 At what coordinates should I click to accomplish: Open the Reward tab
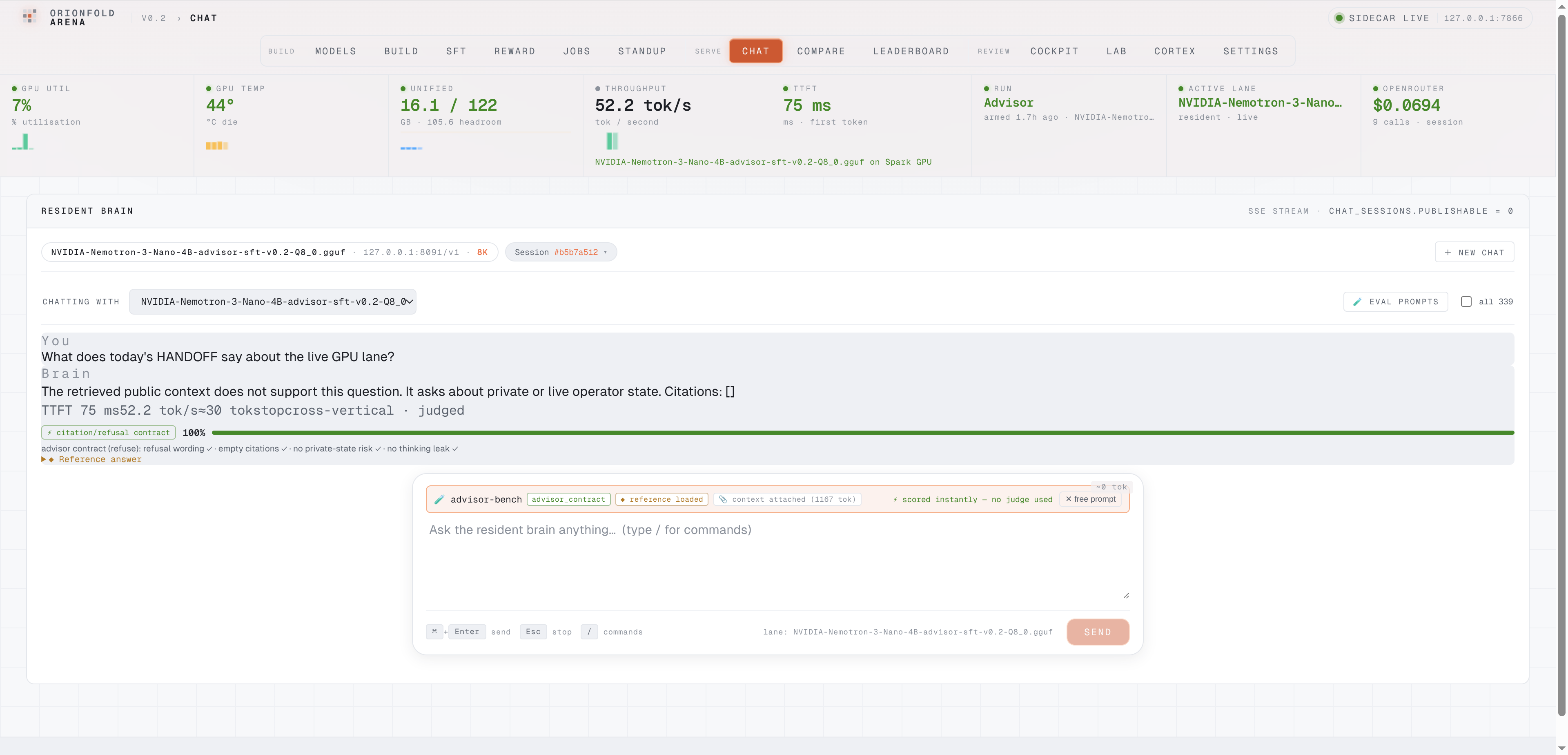[514, 51]
